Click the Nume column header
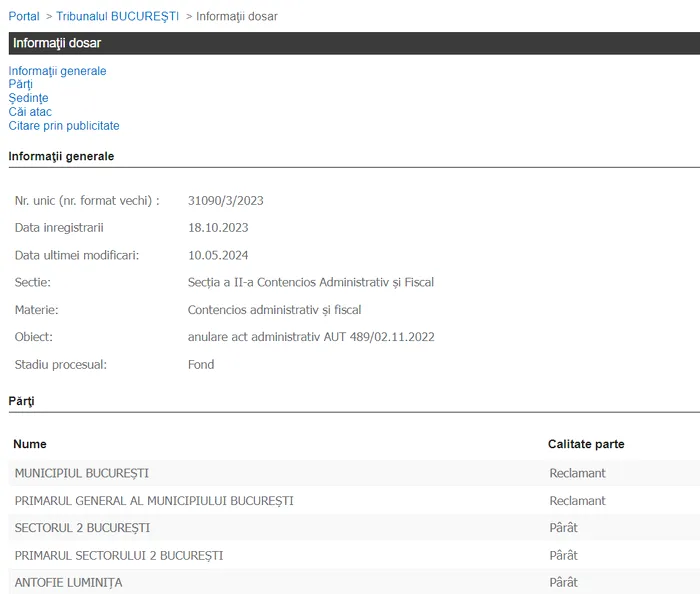This screenshot has width=700, height=594. pyautogui.click(x=30, y=444)
